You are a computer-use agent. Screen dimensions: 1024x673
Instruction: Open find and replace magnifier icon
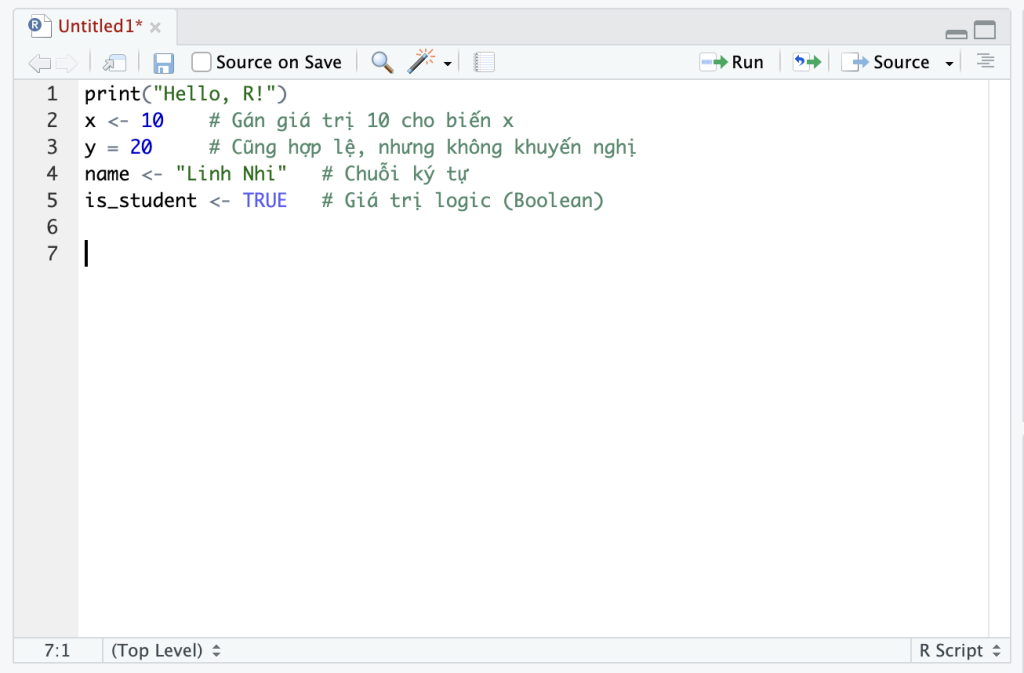coord(382,62)
